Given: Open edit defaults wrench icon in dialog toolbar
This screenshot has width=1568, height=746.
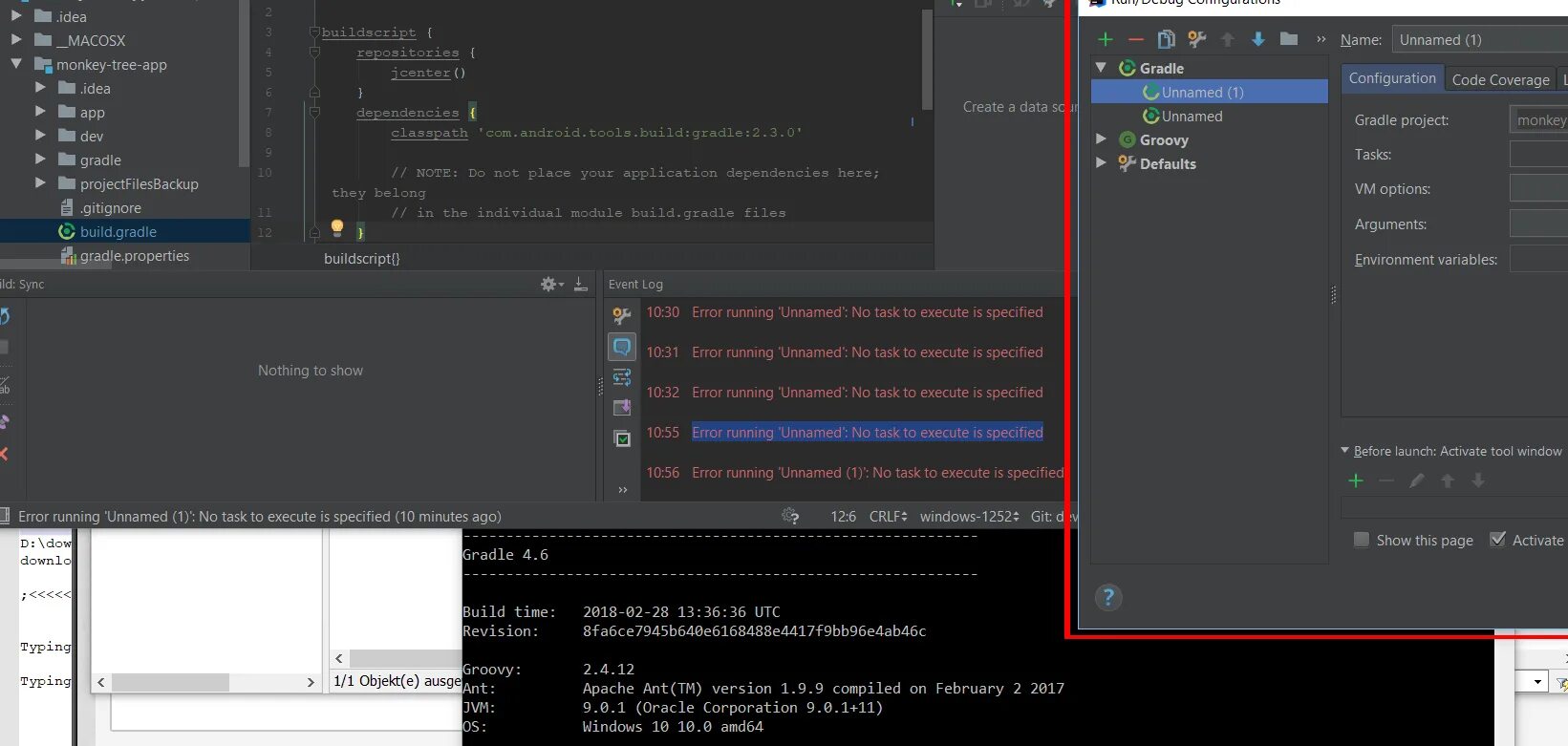Looking at the screenshot, I should coord(1196,39).
